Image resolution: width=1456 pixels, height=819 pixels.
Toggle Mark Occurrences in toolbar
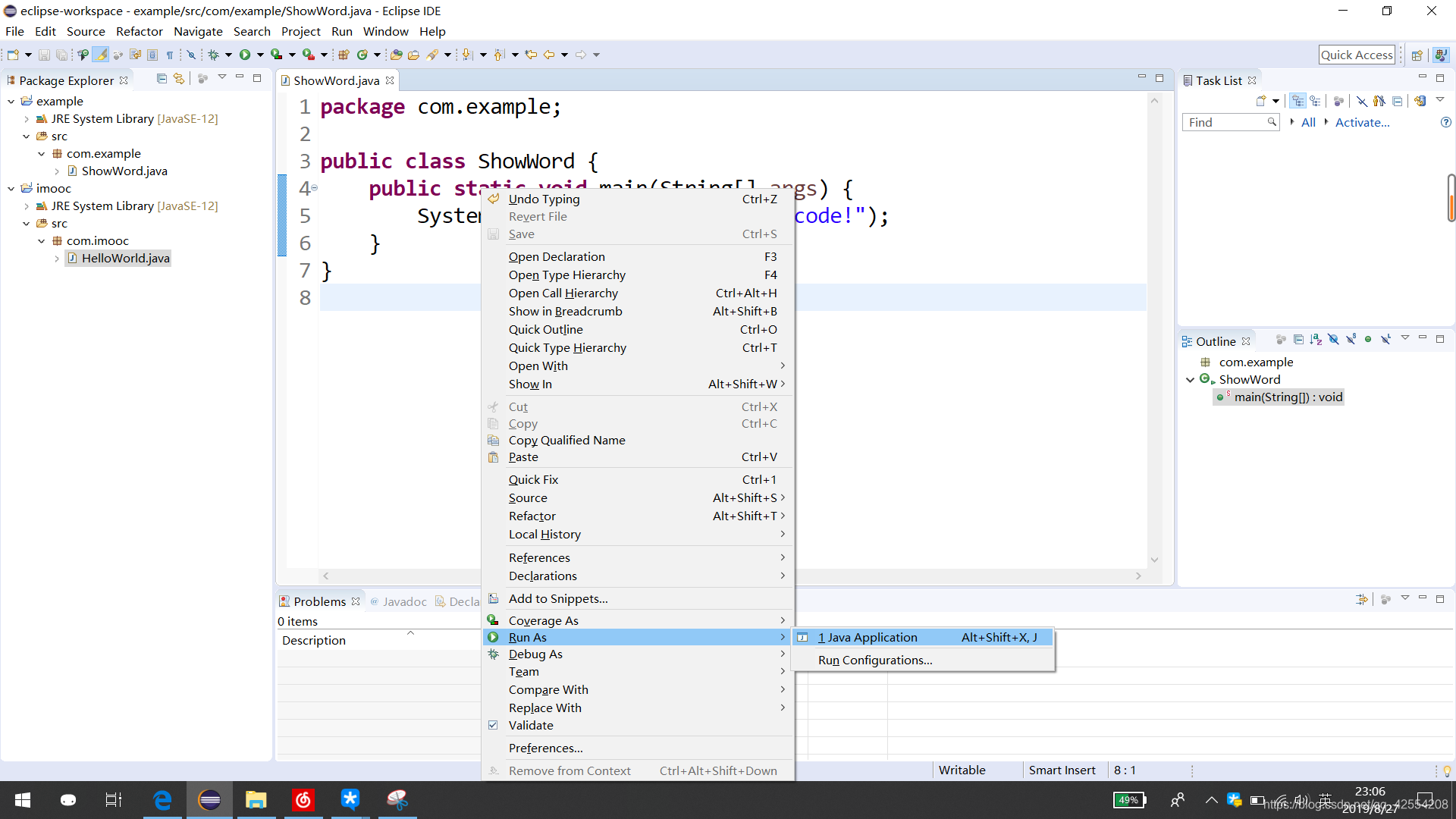pos(100,55)
